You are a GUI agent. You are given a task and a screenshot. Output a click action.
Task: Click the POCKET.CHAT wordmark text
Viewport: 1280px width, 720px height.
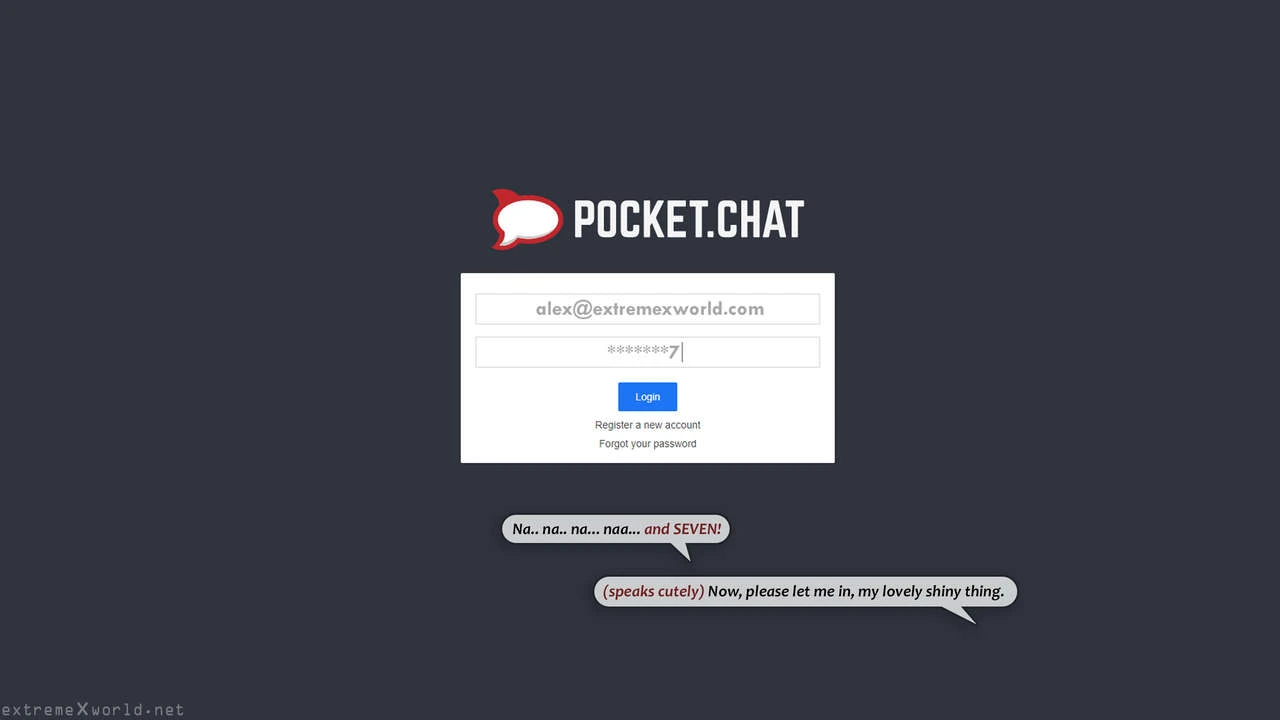[x=689, y=220]
